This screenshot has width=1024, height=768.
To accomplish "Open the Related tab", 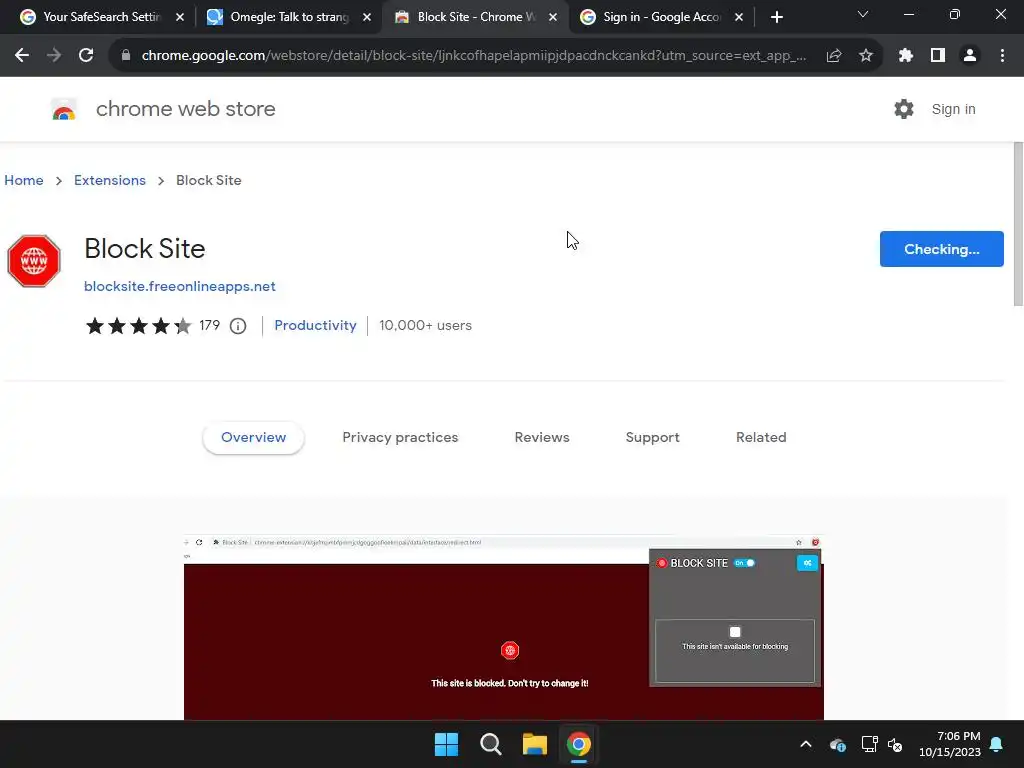I will [761, 438].
